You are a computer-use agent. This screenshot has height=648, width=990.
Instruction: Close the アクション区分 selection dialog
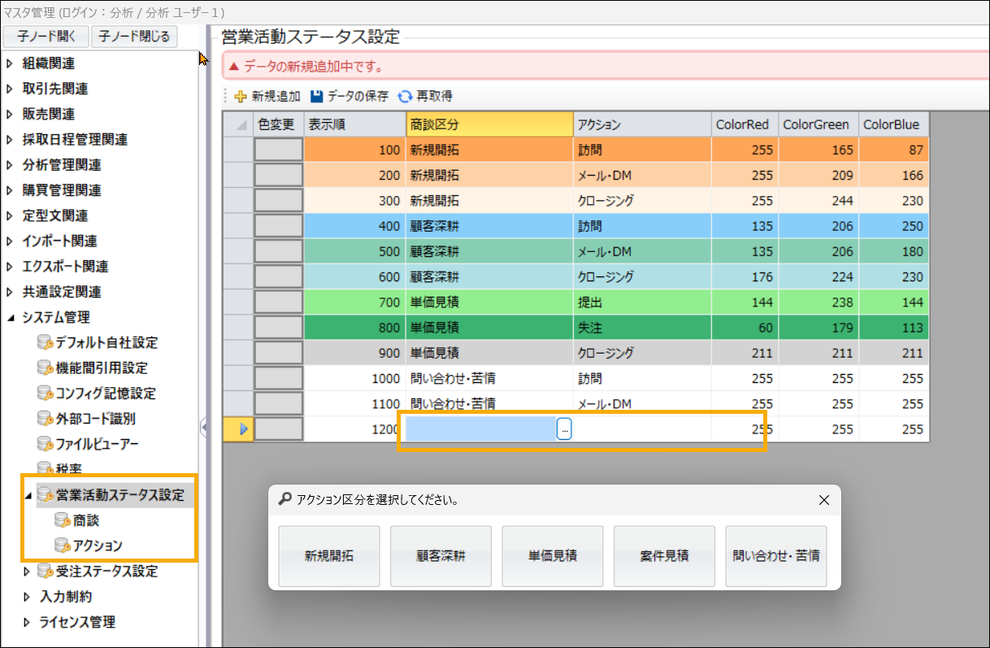824,500
